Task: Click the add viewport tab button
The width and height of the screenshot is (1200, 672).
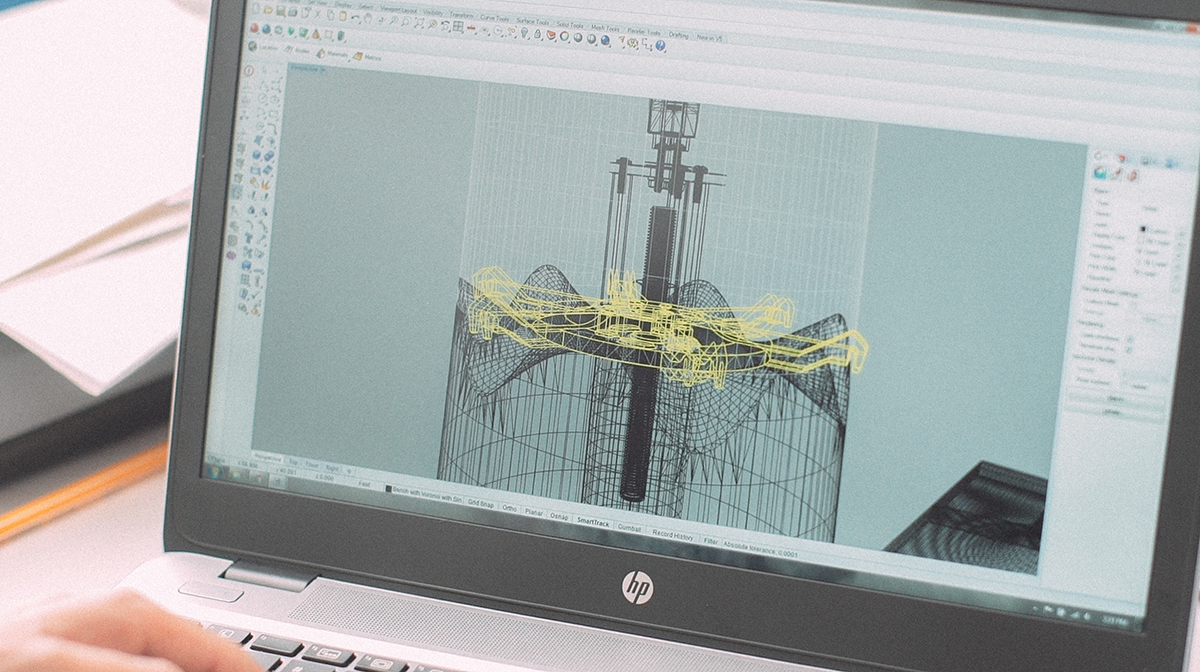Action: (348, 471)
